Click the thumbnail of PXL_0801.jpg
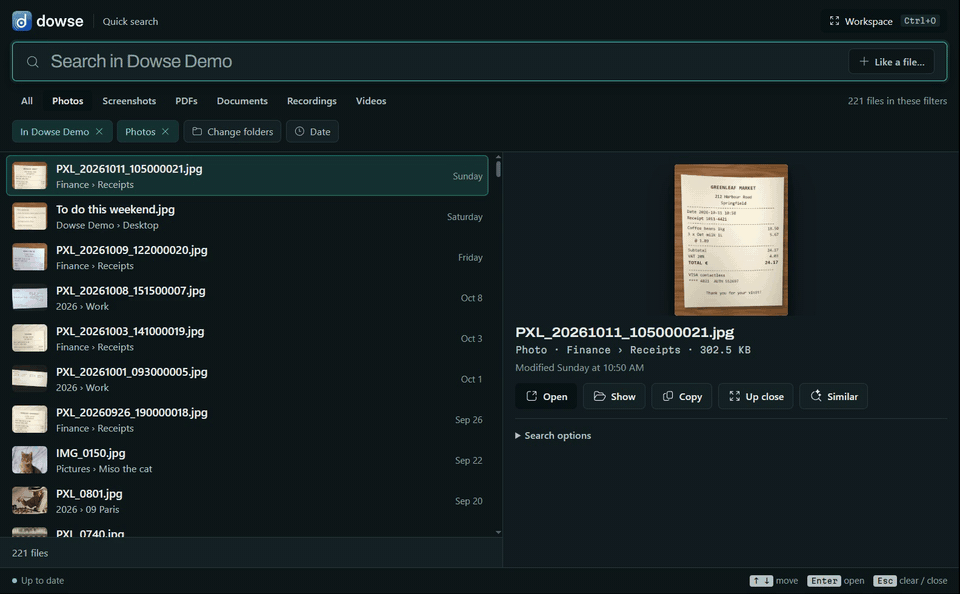The width and height of the screenshot is (960, 594). pyautogui.click(x=29, y=501)
